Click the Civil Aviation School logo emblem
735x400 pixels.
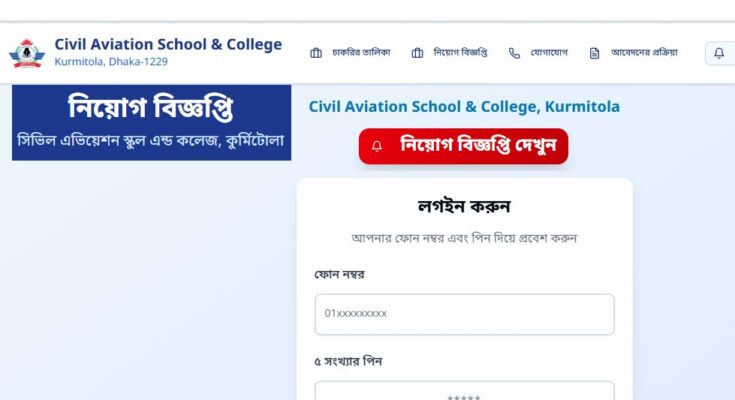pyautogui.click(x=27, y=53)
